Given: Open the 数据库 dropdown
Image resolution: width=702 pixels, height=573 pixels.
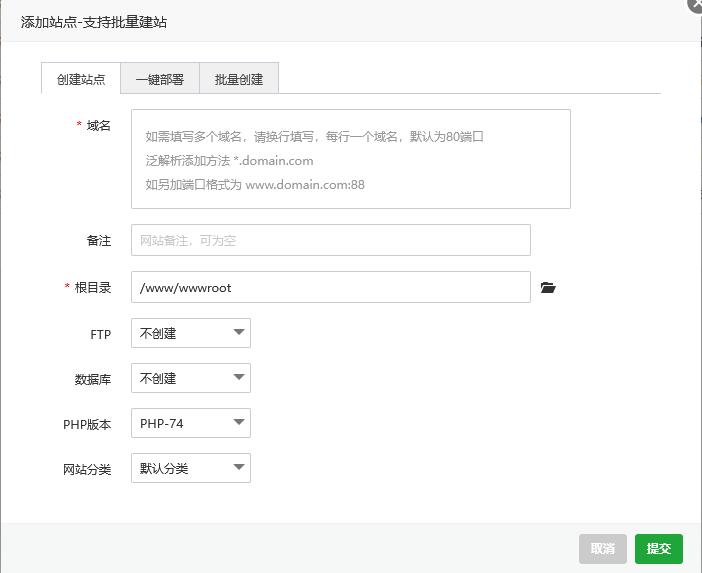Looking at the screenshot, I should (x=191, y=378).
